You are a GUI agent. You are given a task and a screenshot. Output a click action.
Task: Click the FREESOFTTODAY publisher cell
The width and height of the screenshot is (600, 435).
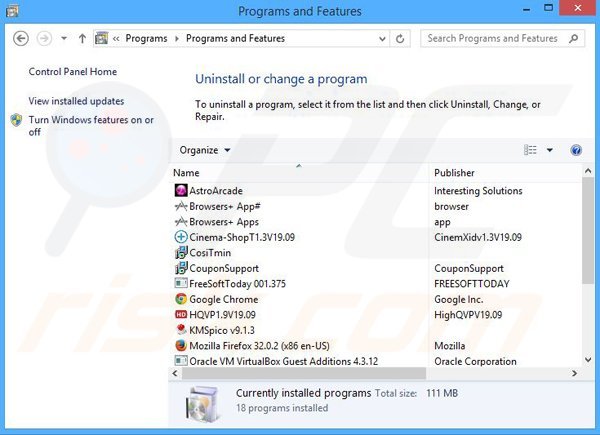(471, 283)
